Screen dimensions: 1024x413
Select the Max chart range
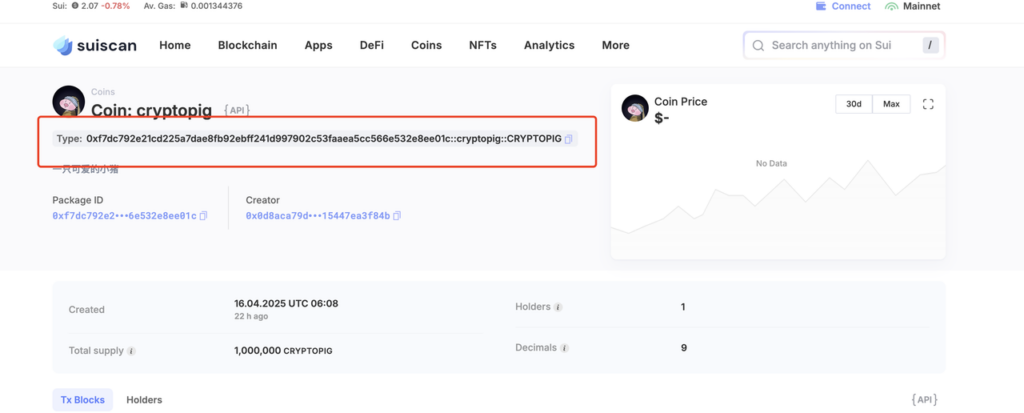point(891,104)
